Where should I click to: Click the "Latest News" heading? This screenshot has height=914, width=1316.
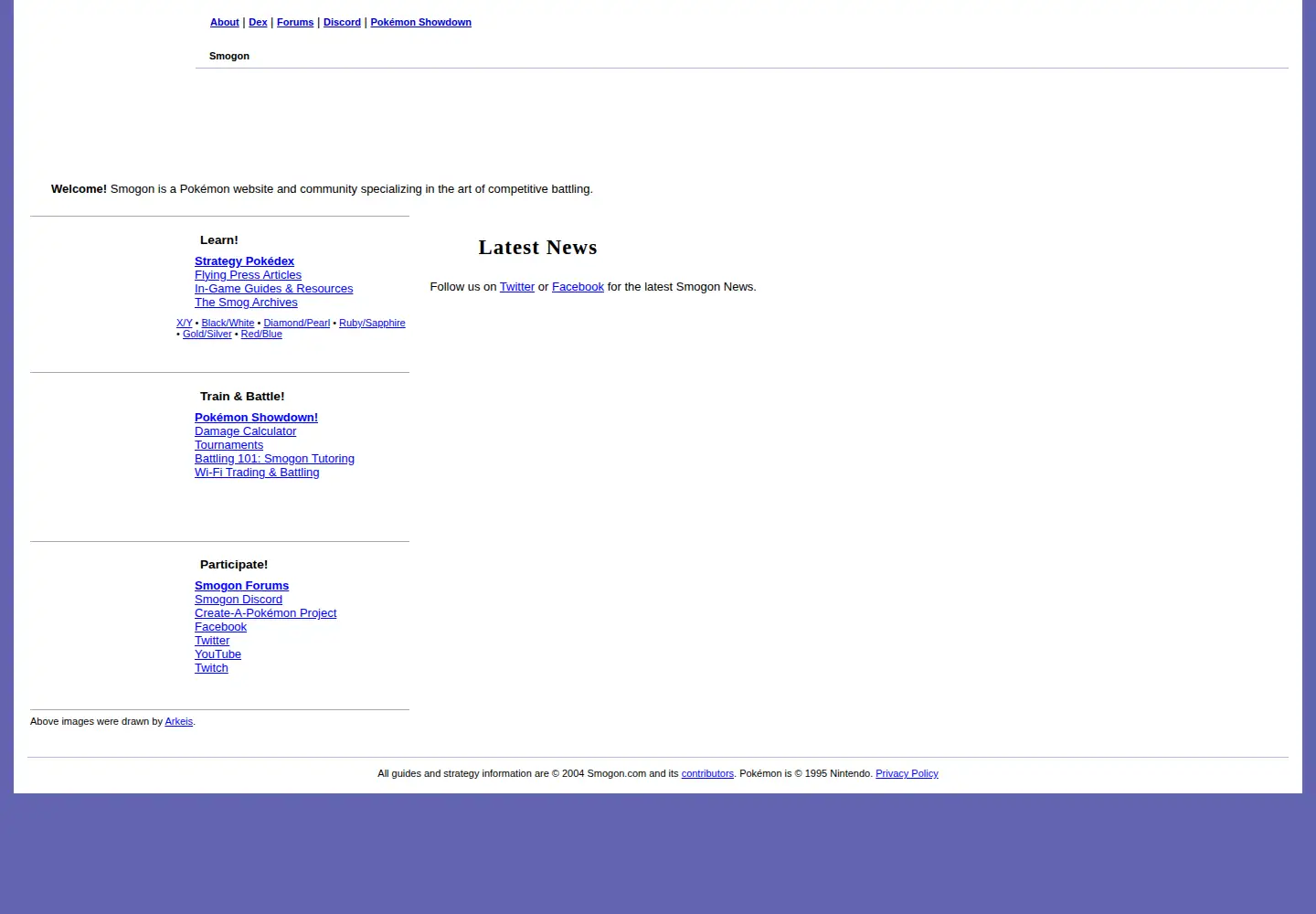point(537,248)
